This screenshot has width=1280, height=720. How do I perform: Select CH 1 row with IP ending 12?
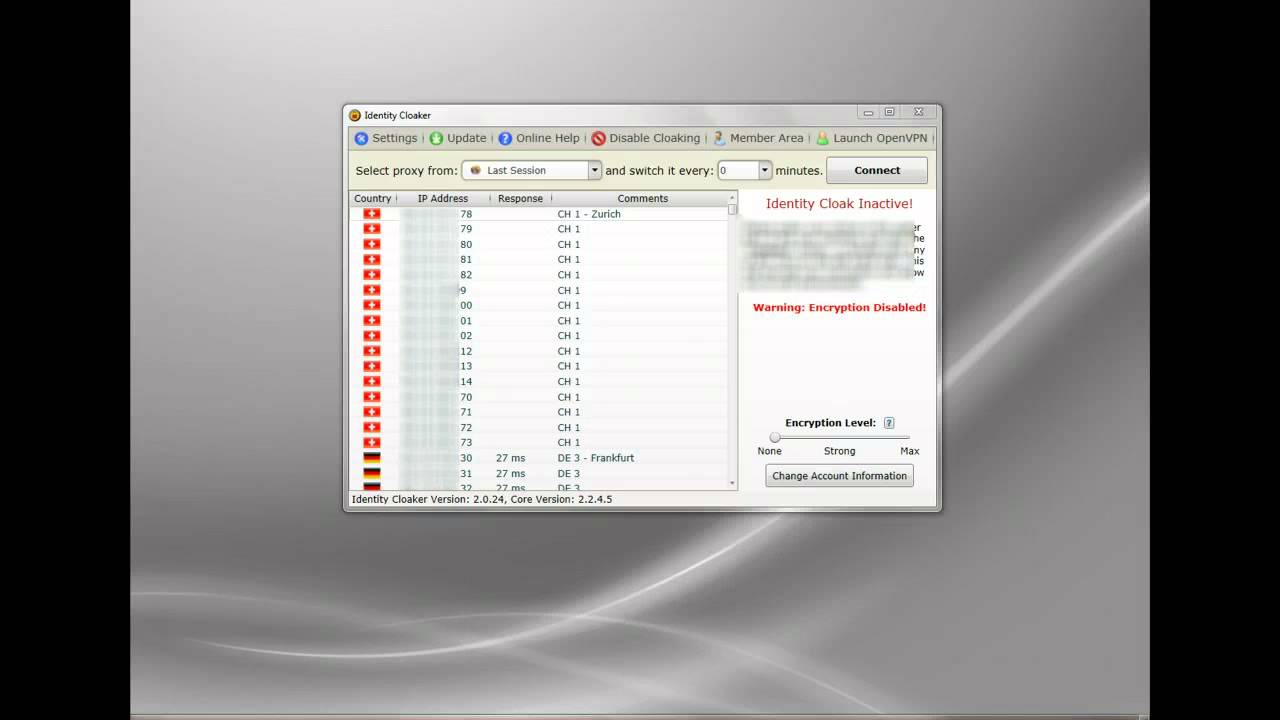(x=539, y=351)
